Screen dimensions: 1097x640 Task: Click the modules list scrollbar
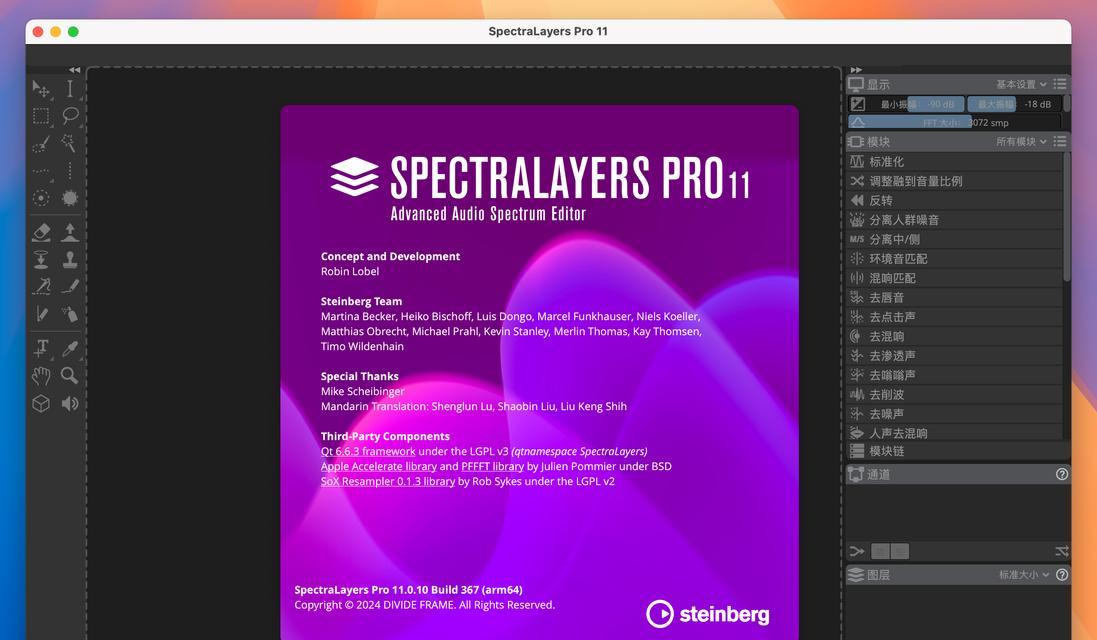tap(1066, 217)
